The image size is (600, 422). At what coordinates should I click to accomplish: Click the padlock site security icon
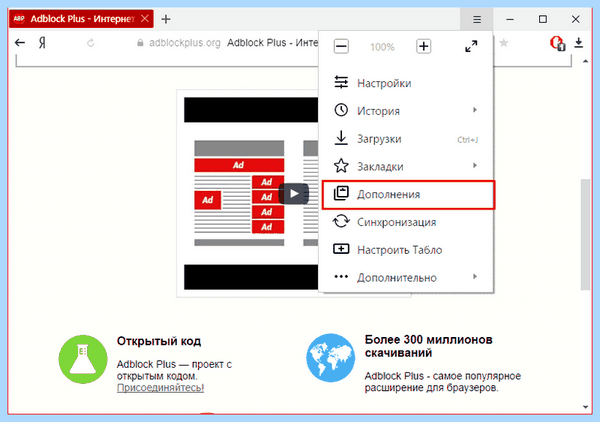tap(140, 42)
